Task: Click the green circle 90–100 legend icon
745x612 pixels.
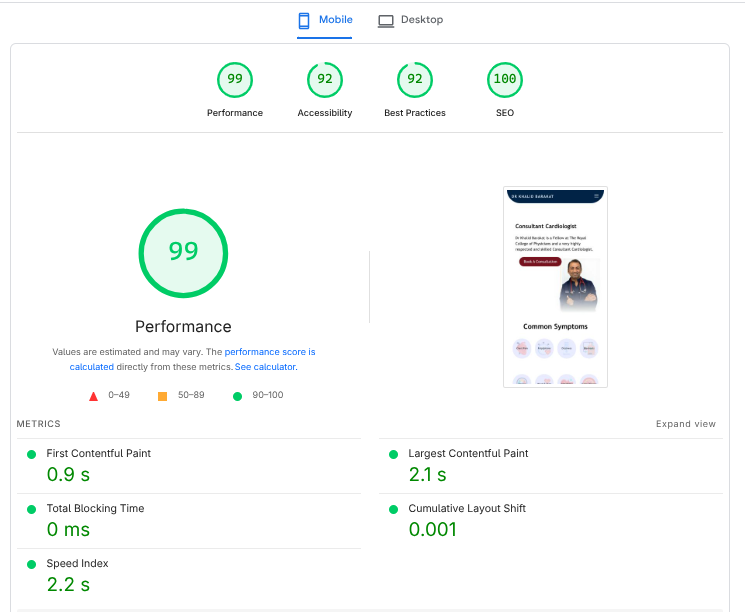Action: click(x=237, y=396)
